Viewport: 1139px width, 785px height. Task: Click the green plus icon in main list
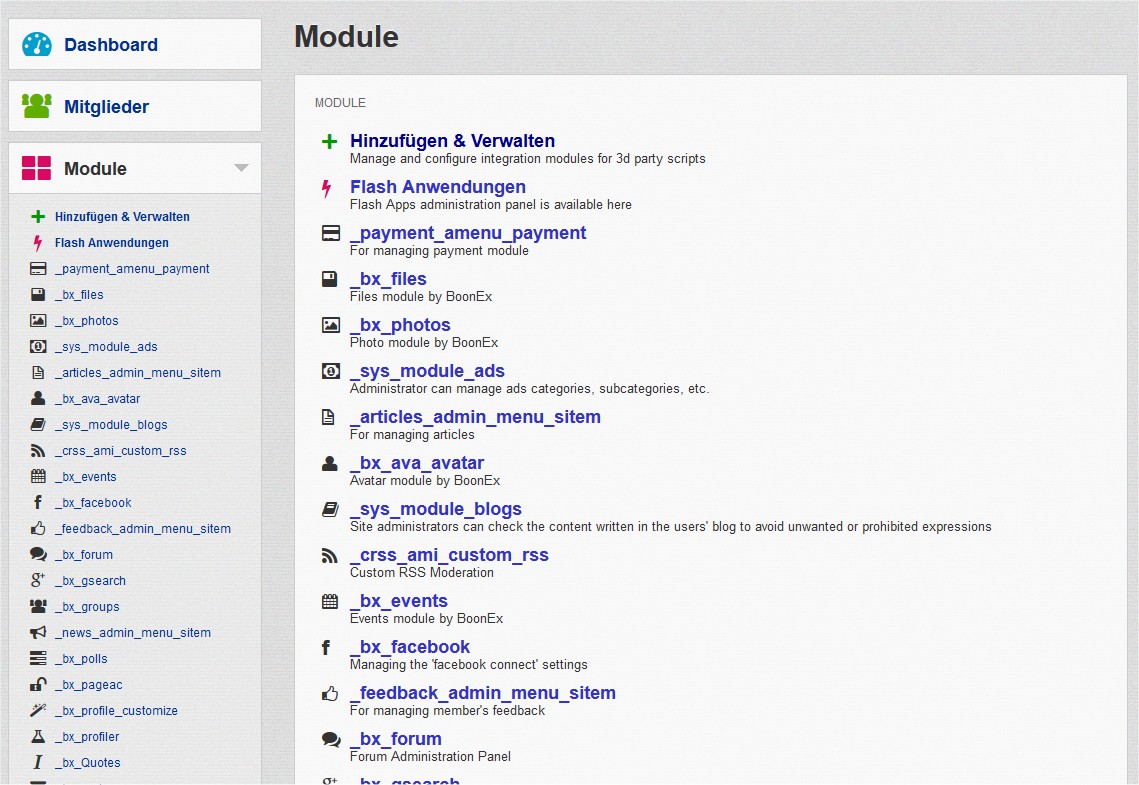click(329, 142)
